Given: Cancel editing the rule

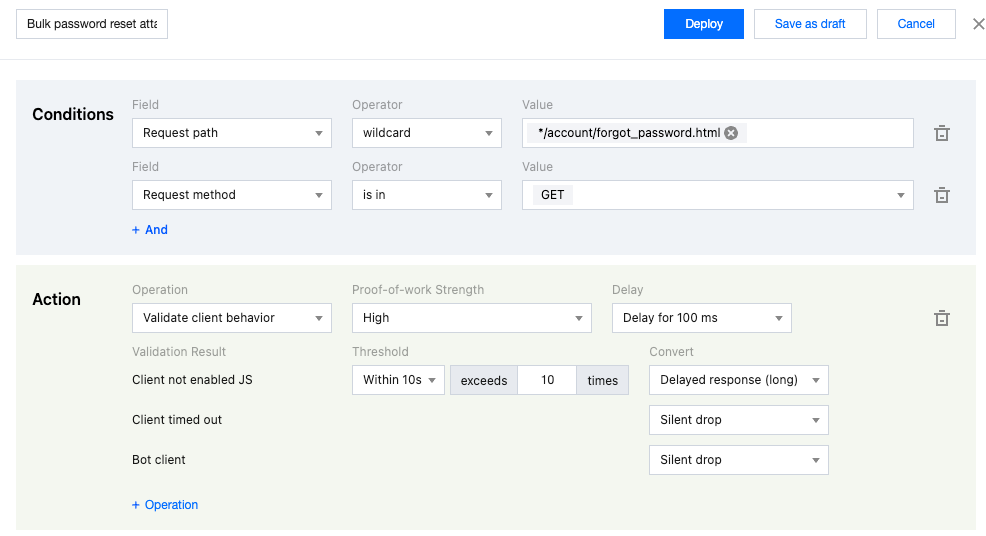Looking at the screenshot, I should [915, 24].
